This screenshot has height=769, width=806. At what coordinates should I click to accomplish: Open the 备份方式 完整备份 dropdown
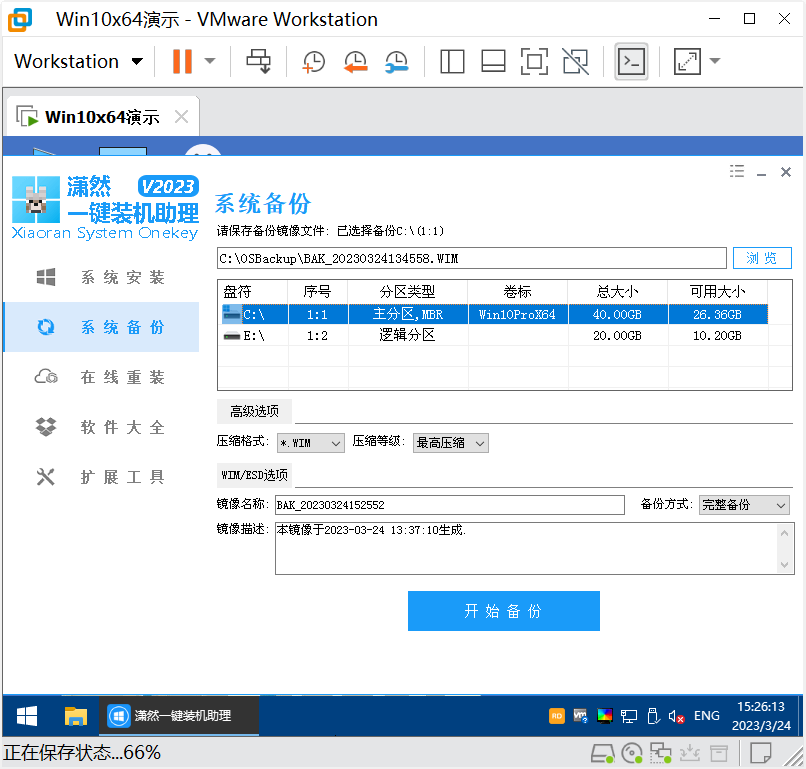click(x=744, y=505)
